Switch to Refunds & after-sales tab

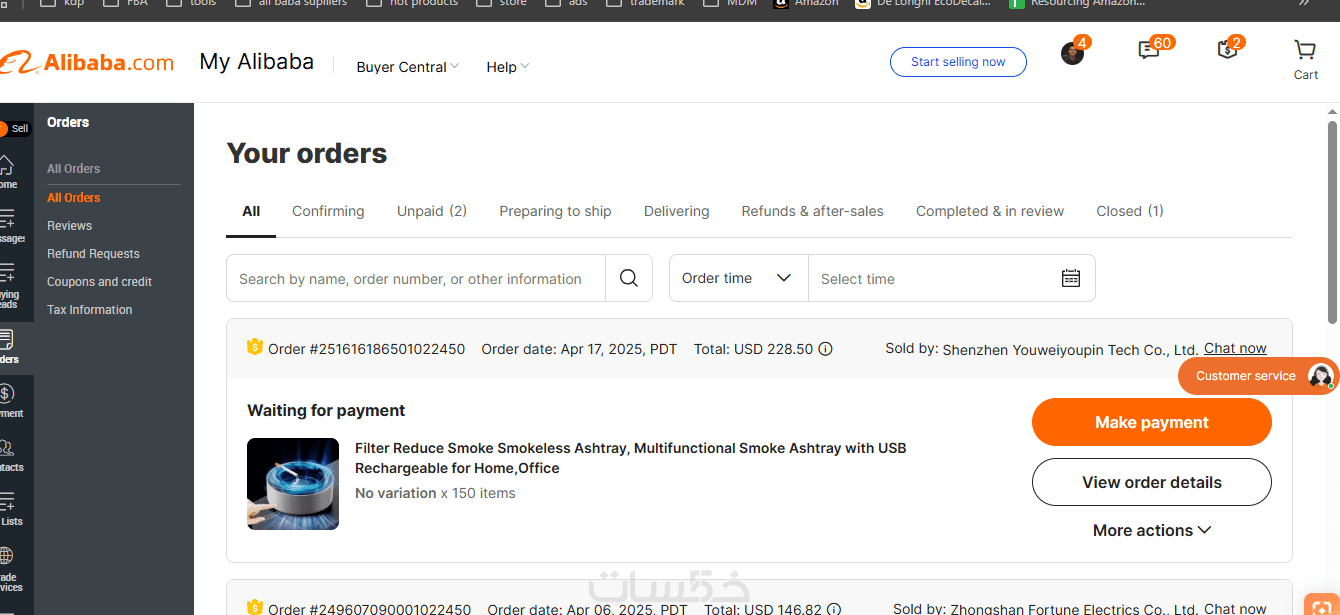click(x=813, y=211)
